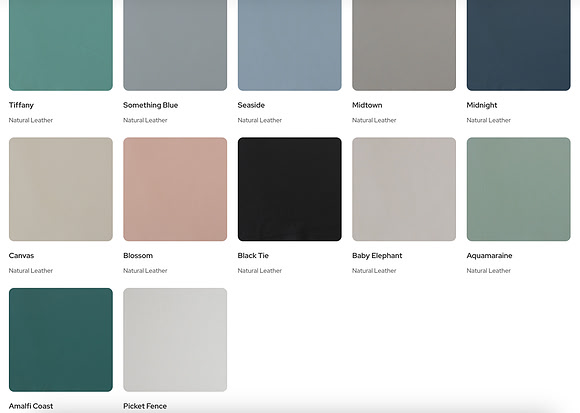Click the Amalfi Coast name label
Viewport: 580px width, 413px height.
click(31, 406)
